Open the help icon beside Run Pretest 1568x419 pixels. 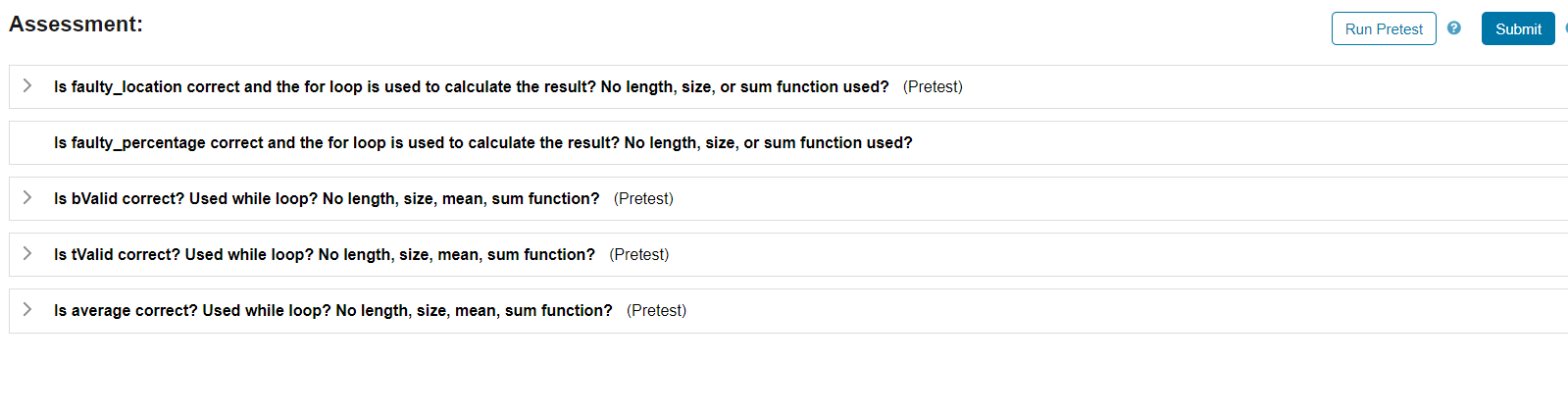tap(1454, 28)
